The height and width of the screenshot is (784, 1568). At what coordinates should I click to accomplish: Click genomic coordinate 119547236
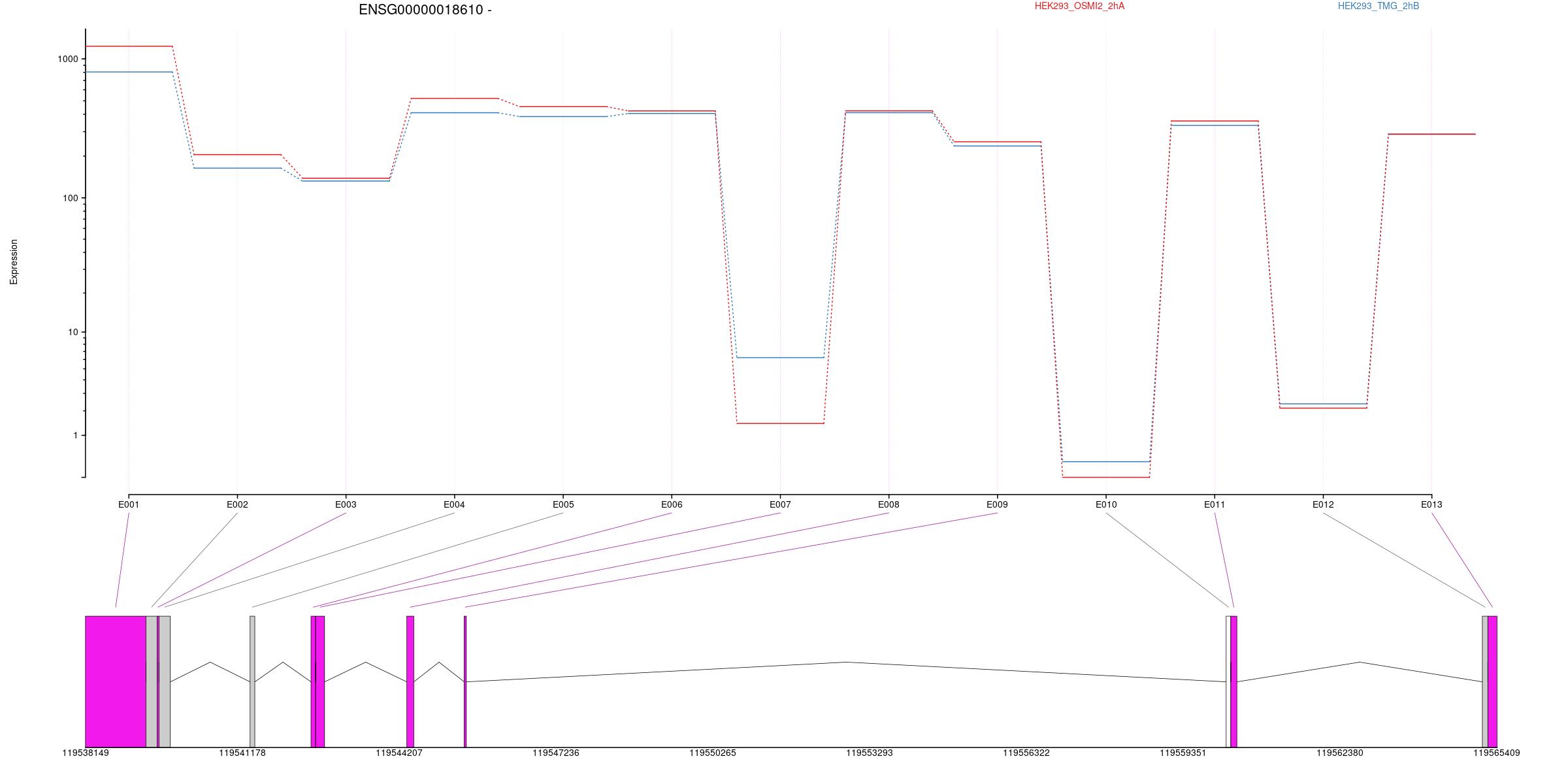pyautogui.click(x=556, y=753)
